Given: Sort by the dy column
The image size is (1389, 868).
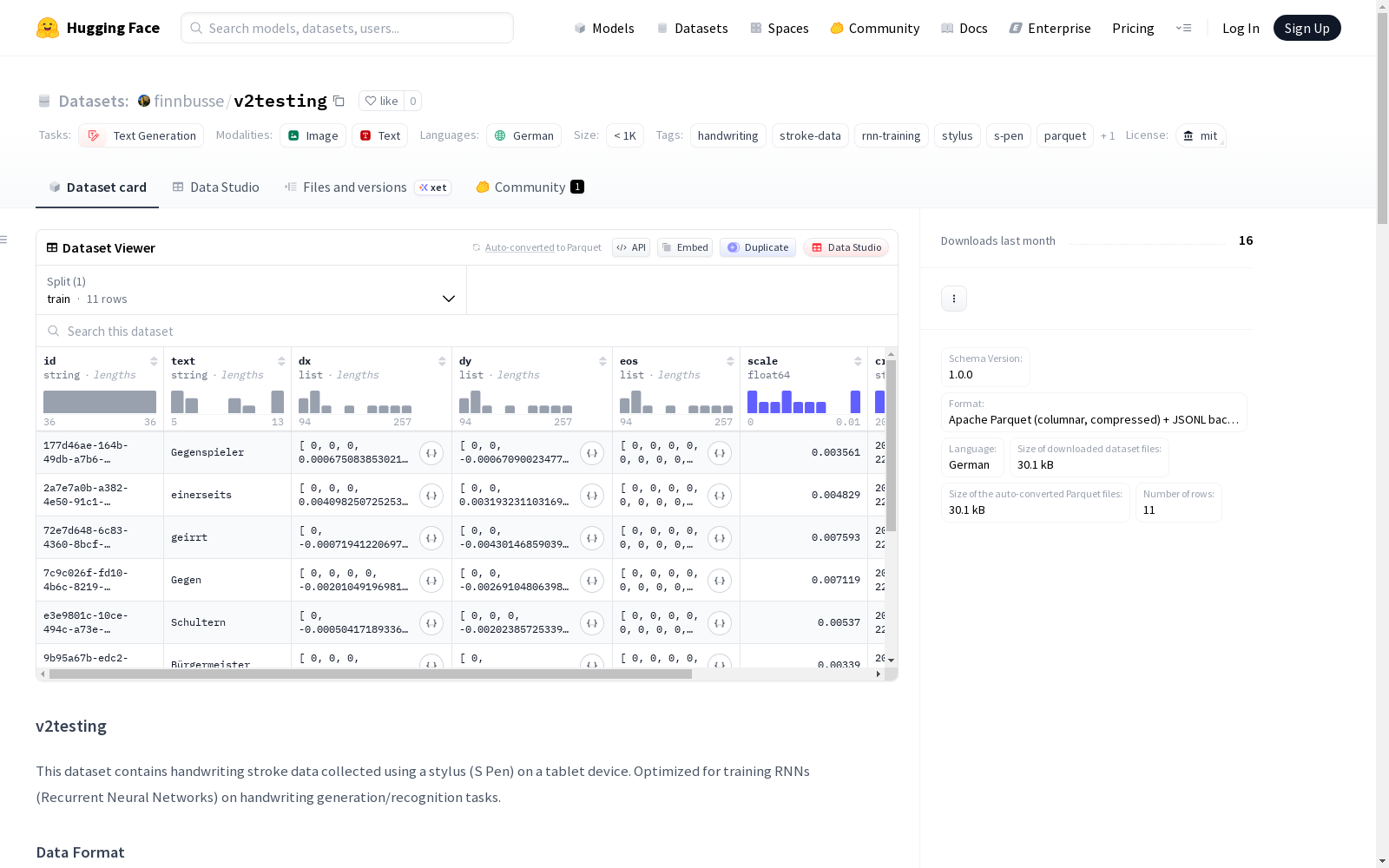Looking at the screenshot, I should pos(602,361).
